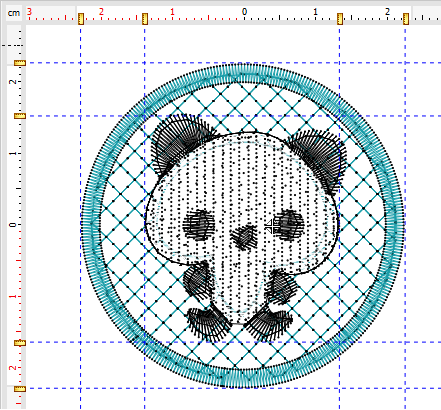Select the rightmost guide marker on top ruler
The image size is (441, 410).
tap(406, 19)
